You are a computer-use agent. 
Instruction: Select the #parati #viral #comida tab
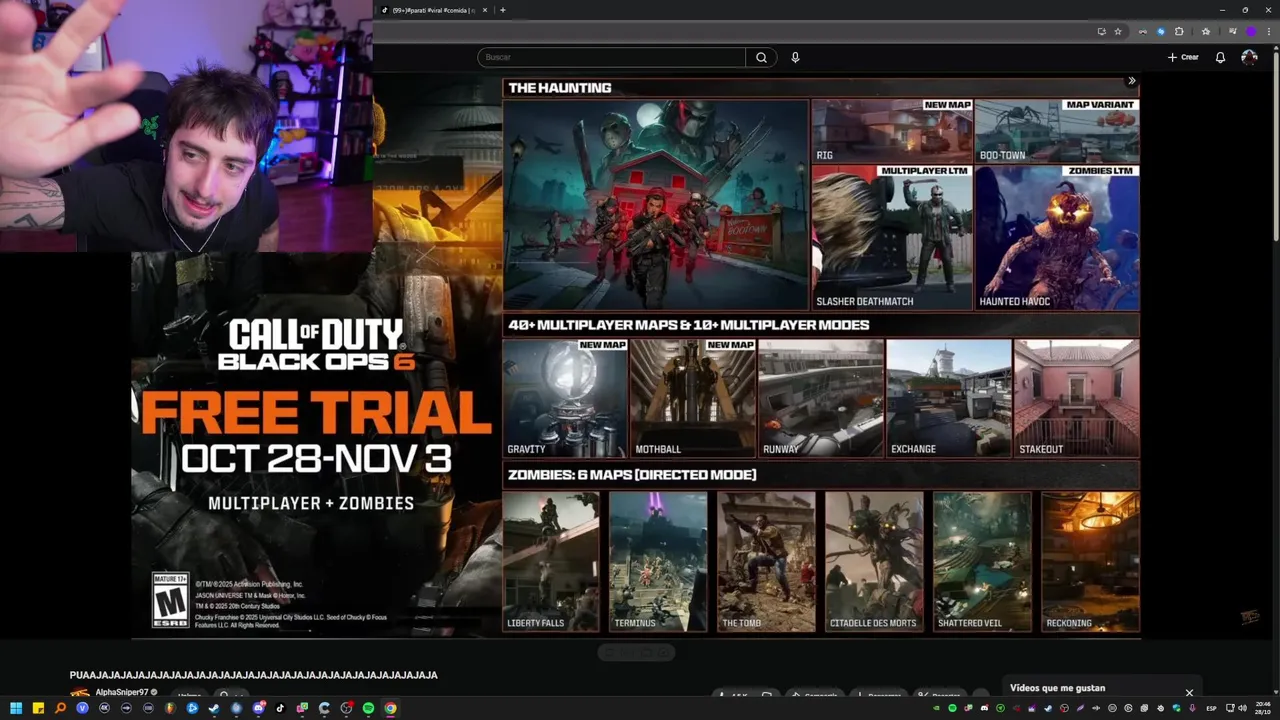(x=434, y=10)
